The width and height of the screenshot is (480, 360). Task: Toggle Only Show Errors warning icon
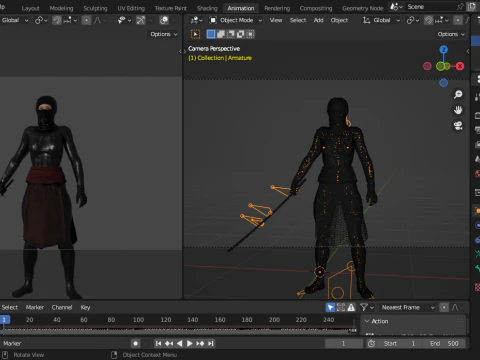click(351, 307)
